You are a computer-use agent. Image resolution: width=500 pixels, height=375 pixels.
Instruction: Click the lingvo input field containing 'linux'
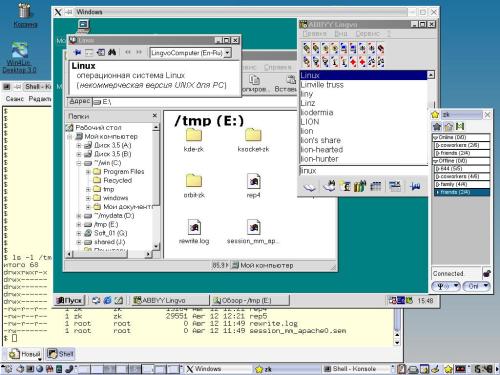tap(363, 171)
